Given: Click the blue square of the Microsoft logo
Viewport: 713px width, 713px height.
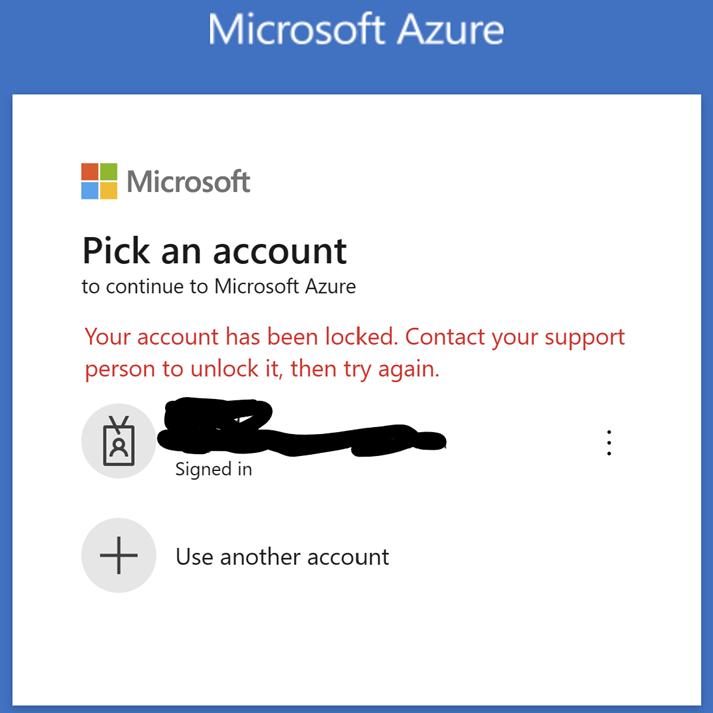Looking at the screenshot, I should point(90,191).
